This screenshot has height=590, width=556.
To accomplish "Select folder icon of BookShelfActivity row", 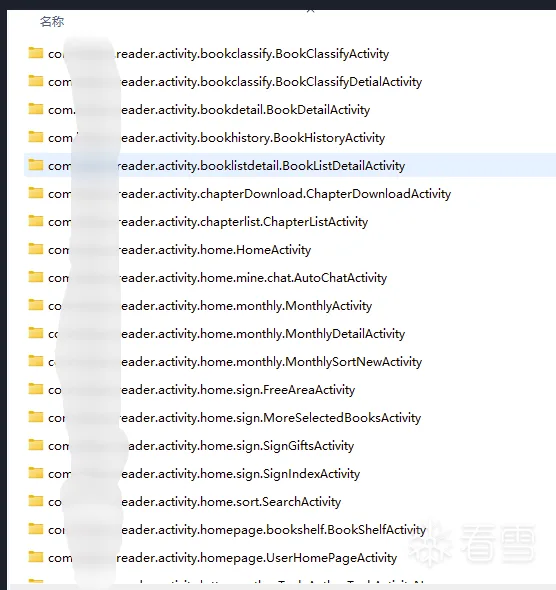I will 36,529.
